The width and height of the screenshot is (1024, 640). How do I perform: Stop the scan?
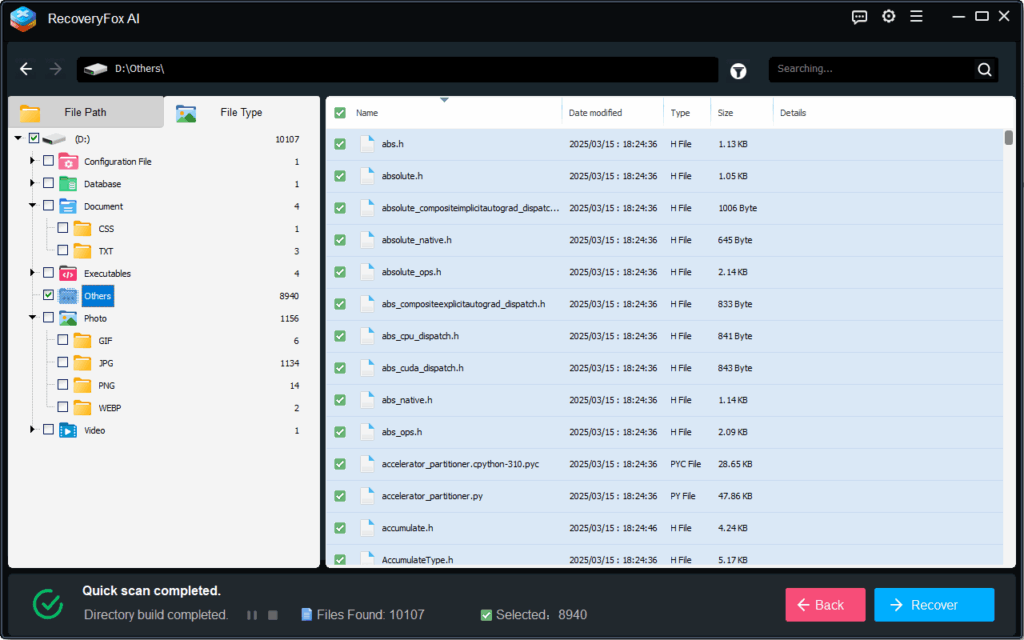pyautogui.click(x=273, y=615)
